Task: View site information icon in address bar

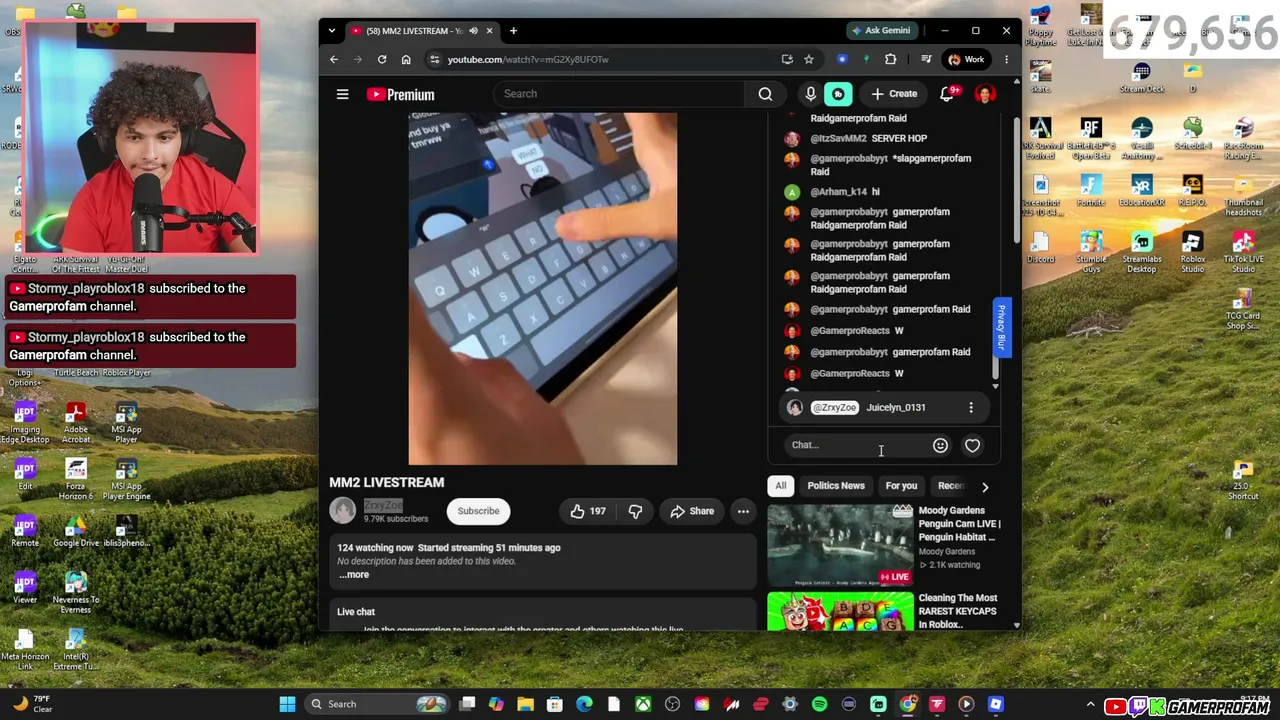Action: (x=434, y=59)
